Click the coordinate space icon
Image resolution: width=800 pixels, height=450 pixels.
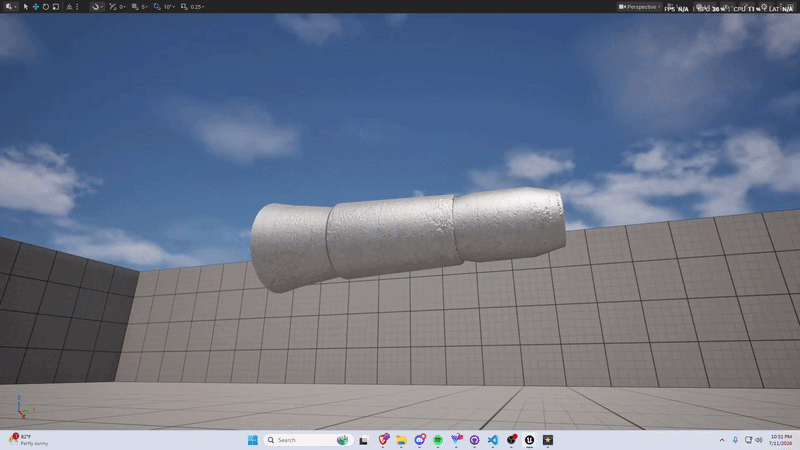[x=69, y=7]
